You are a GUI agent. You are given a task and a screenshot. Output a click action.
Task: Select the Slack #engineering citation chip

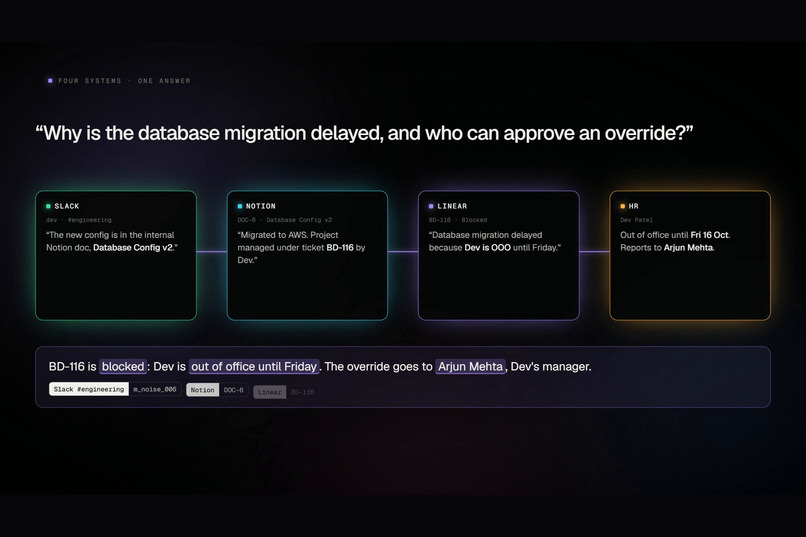89,389
